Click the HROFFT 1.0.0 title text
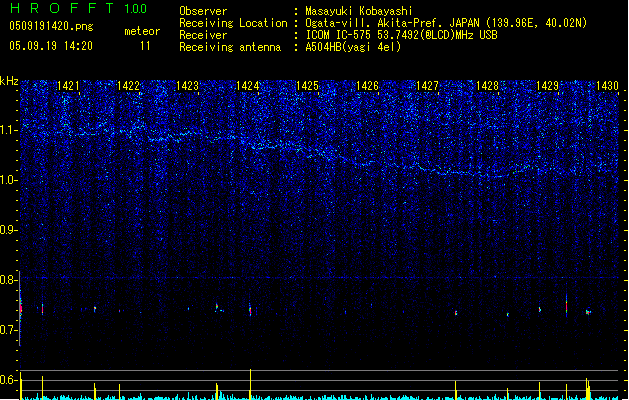The height and width of the screenshot is (400, 629). tap(78, 8)
